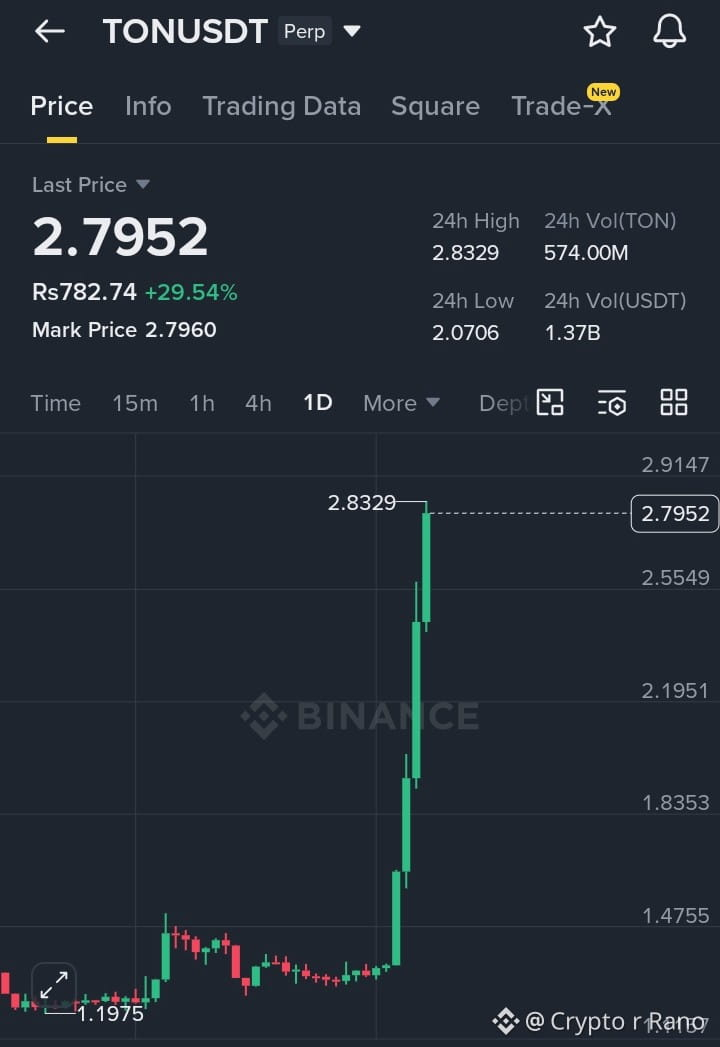720x1047 pixels.
Task: Select the 4h chart interval
Action: (258, 403)
